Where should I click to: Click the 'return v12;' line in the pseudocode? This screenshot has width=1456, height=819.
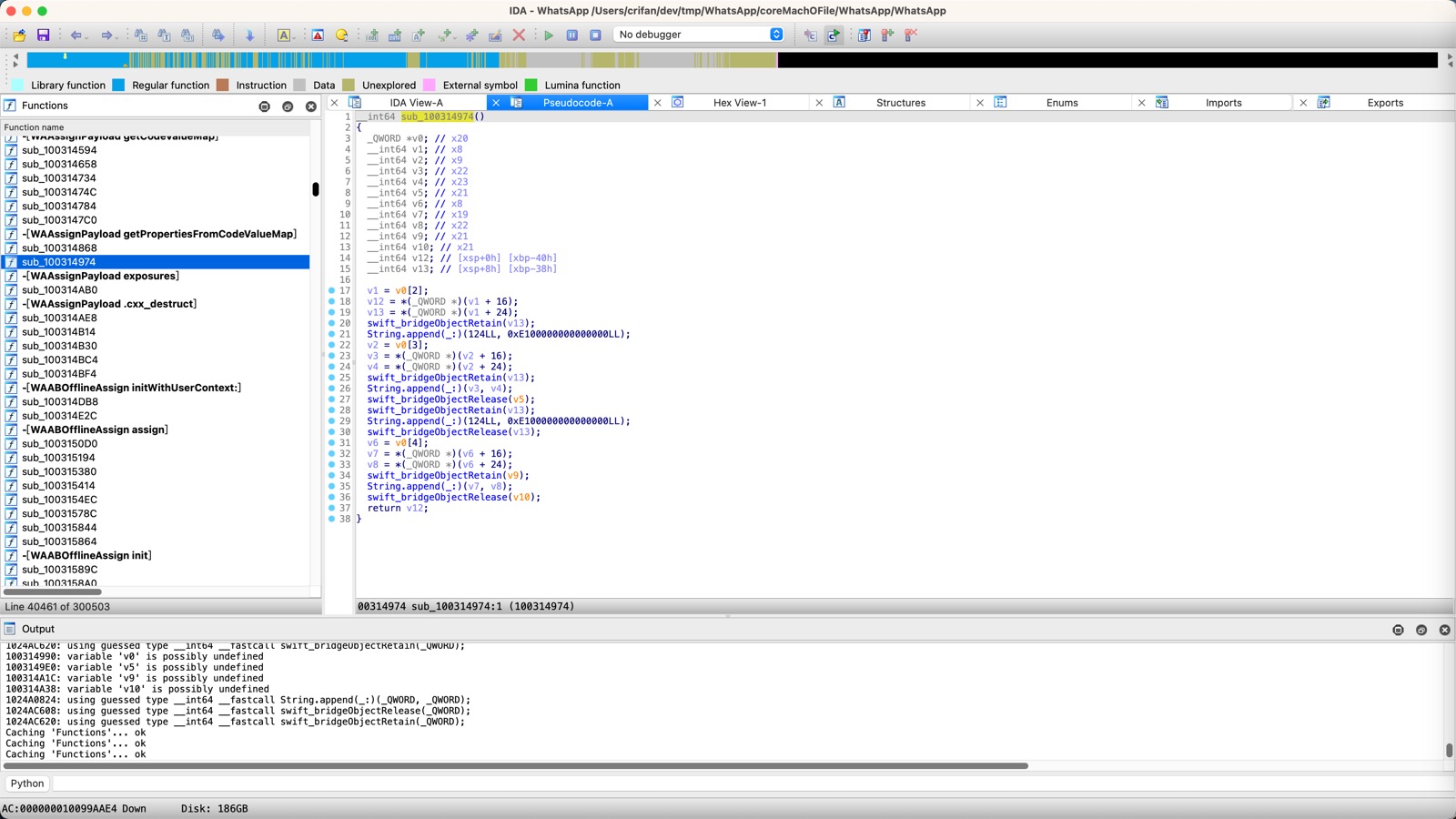click(398, 508)
